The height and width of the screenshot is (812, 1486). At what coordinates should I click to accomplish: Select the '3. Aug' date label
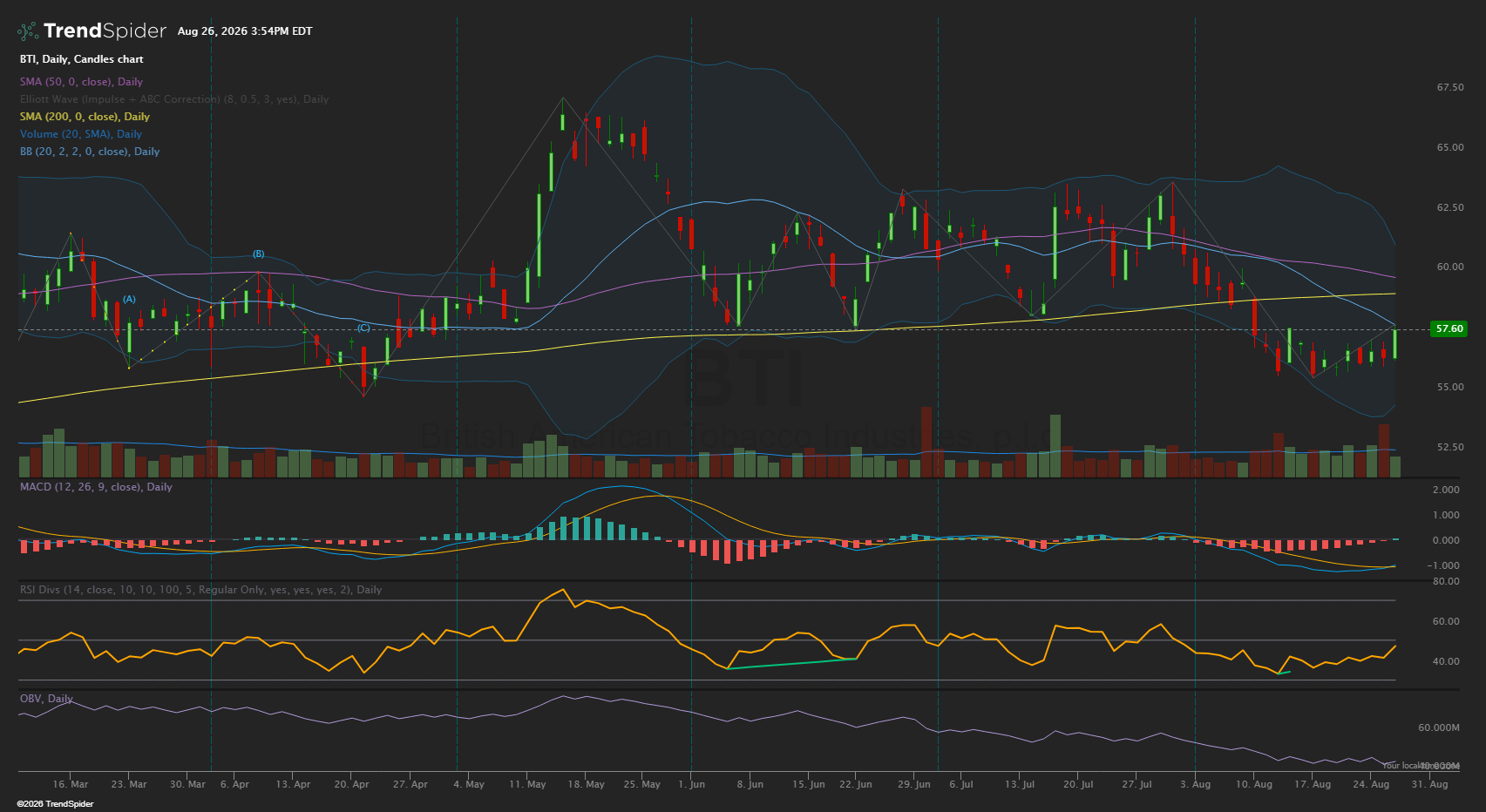pos(1195,784)
